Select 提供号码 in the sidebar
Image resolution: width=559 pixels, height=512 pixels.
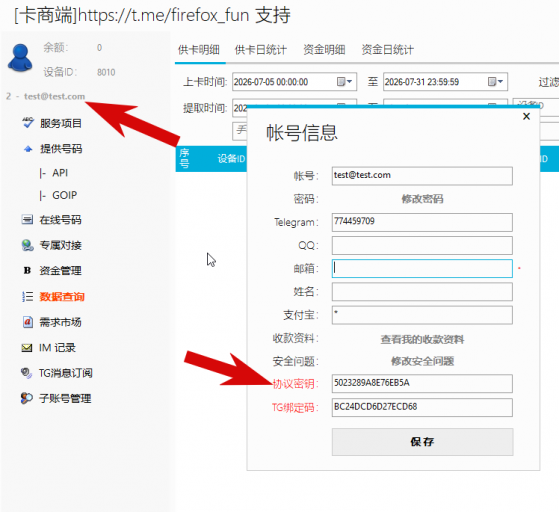coord(61,149)
